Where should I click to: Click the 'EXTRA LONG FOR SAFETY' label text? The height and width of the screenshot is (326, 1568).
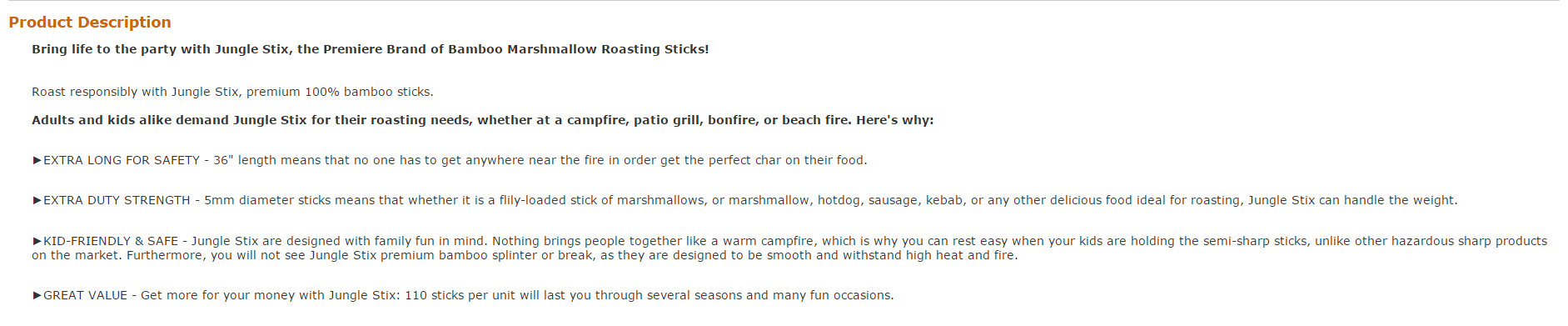[122, 160]
